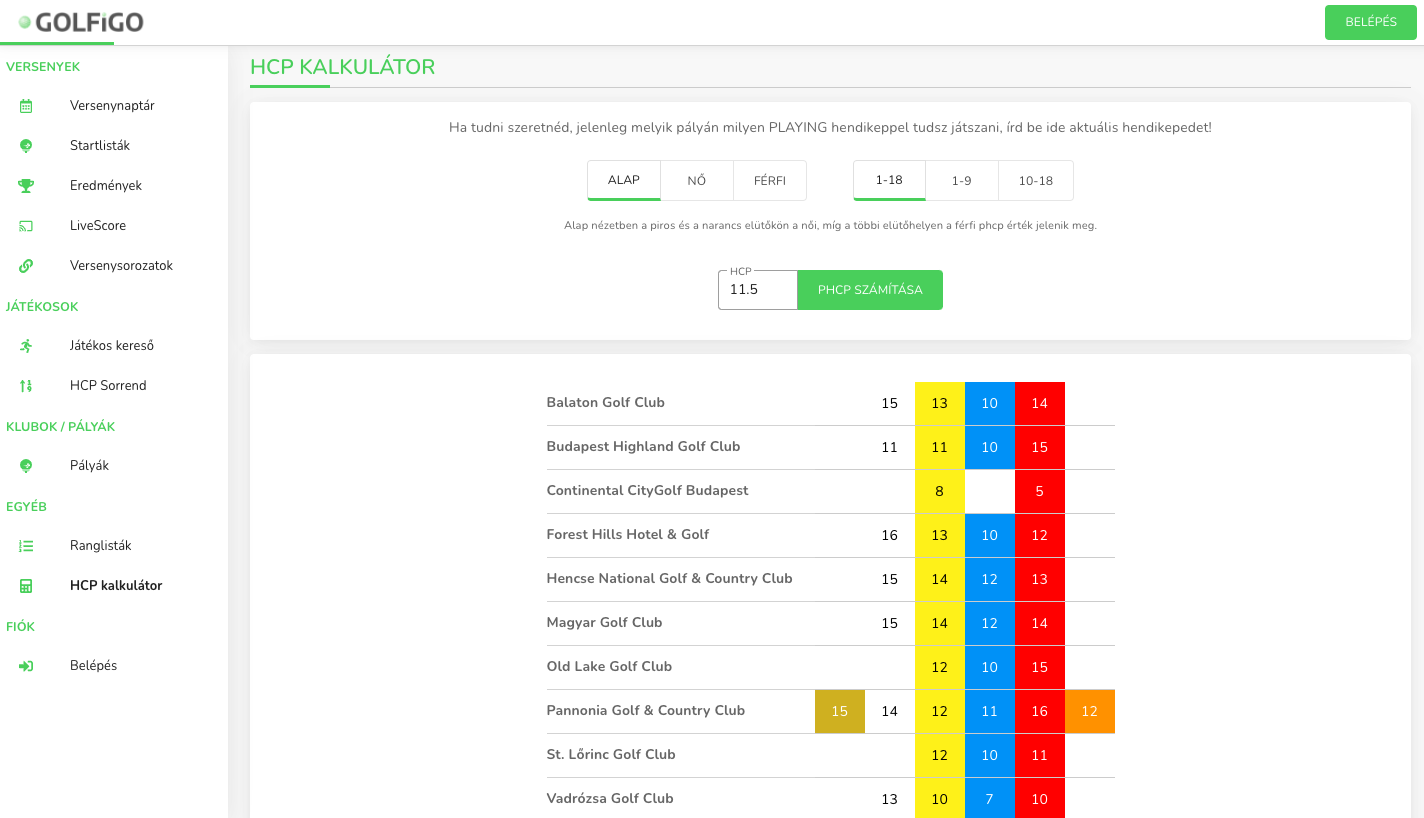Switch to the NŐ view
The width and height of the screenshot is (1424, 818).
click(697, 181)
